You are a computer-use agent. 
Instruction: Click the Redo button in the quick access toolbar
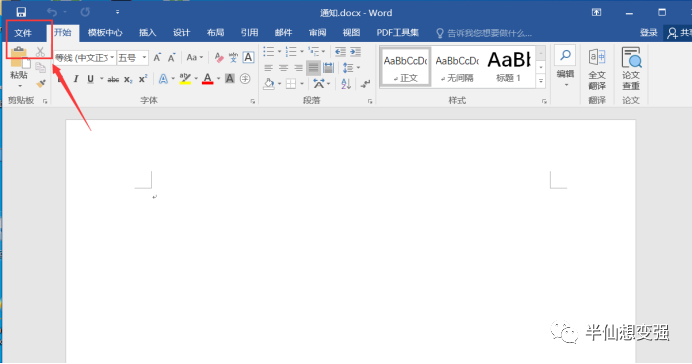(85, 12)
